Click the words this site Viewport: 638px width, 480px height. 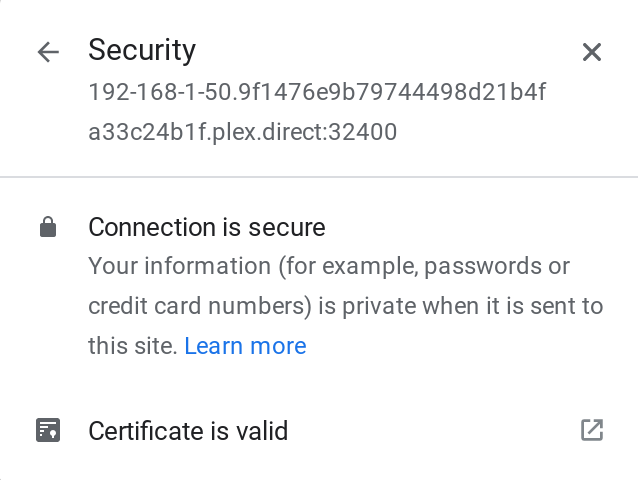(x=132, y=346)
